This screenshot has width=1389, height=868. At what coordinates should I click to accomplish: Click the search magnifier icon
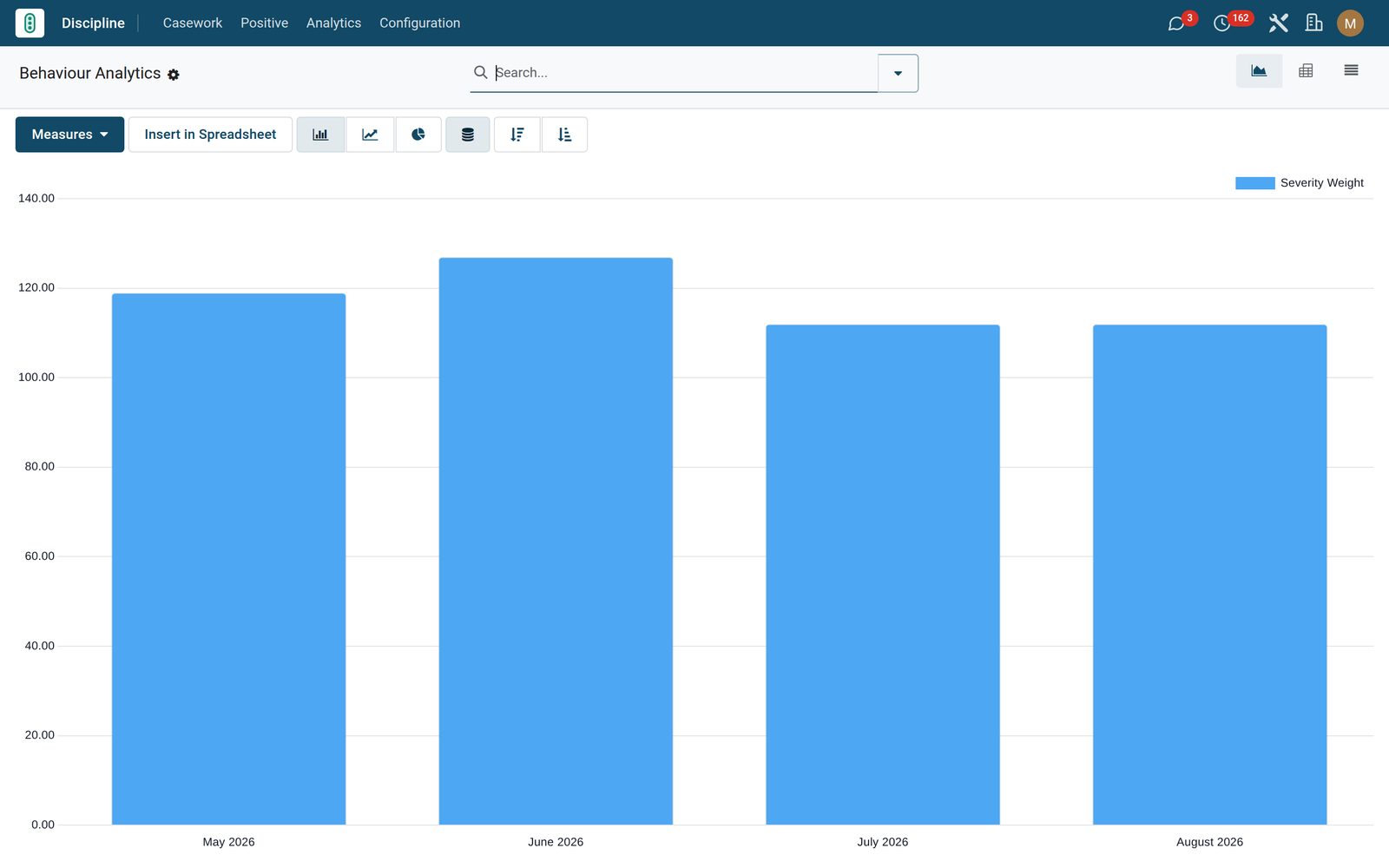(480, 72)
